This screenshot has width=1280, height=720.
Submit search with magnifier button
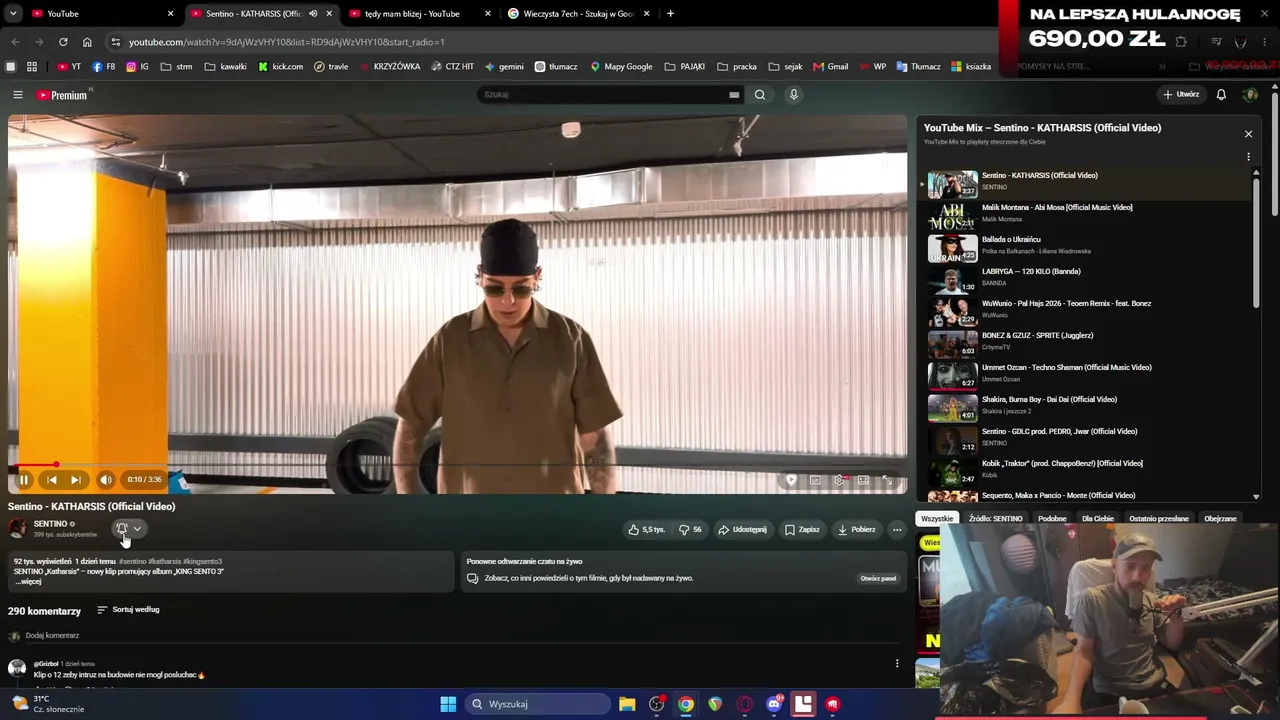760,95
